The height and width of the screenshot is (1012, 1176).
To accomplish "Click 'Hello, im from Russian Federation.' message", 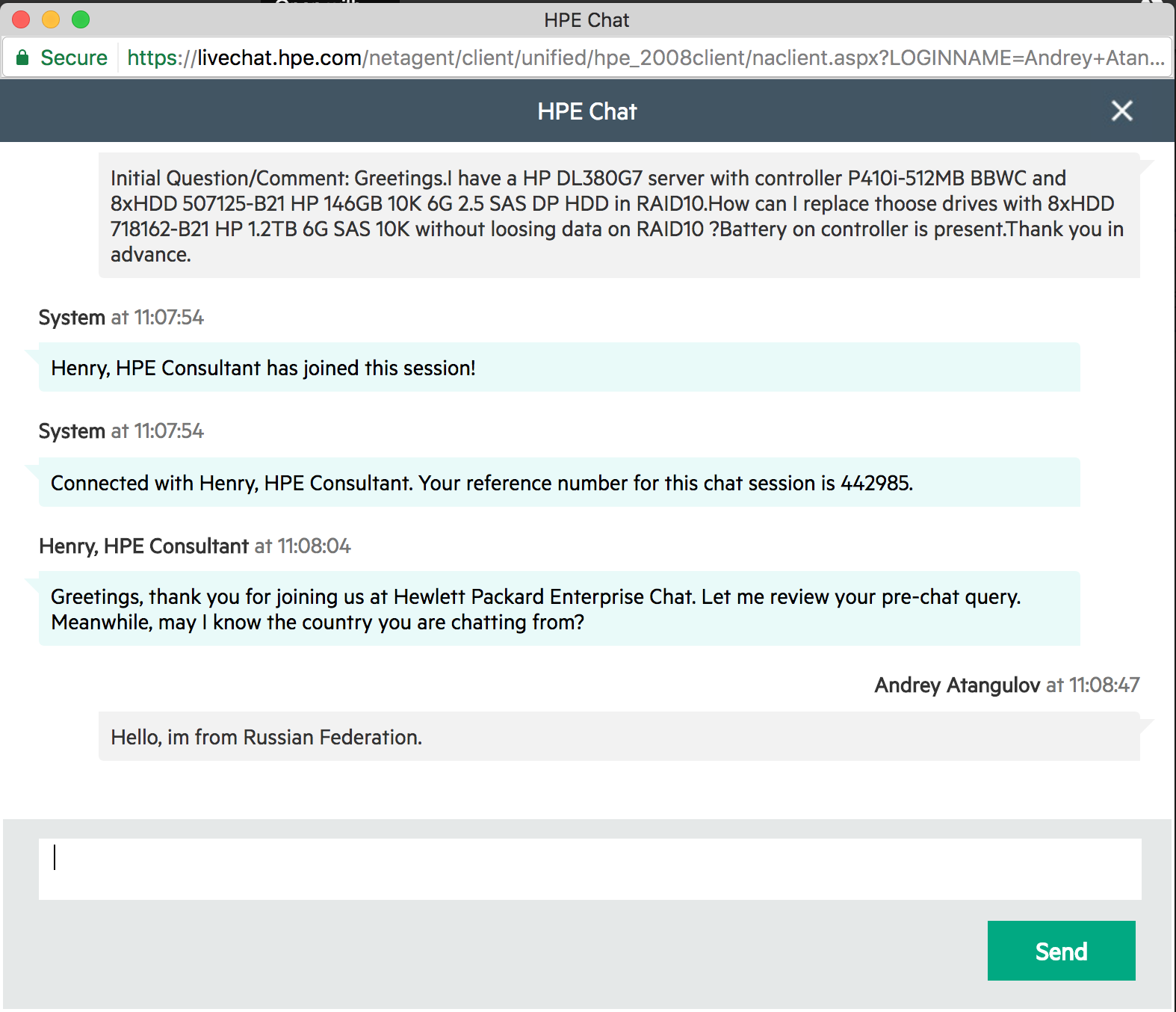I will 619,736.
